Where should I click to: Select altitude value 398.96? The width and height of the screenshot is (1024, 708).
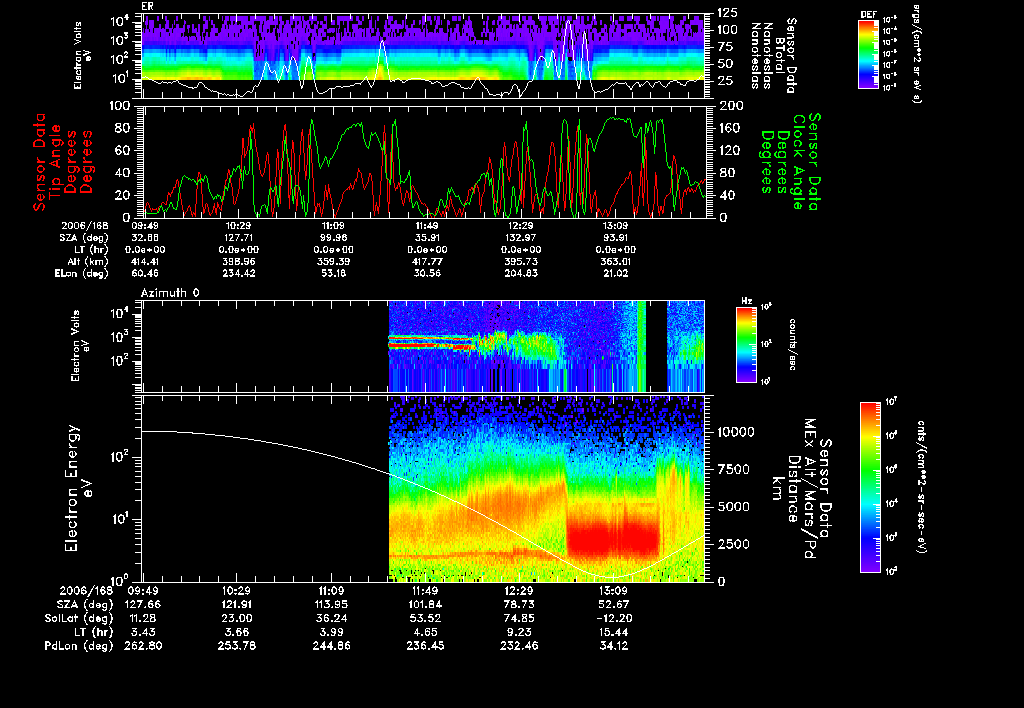coord(238,261)
